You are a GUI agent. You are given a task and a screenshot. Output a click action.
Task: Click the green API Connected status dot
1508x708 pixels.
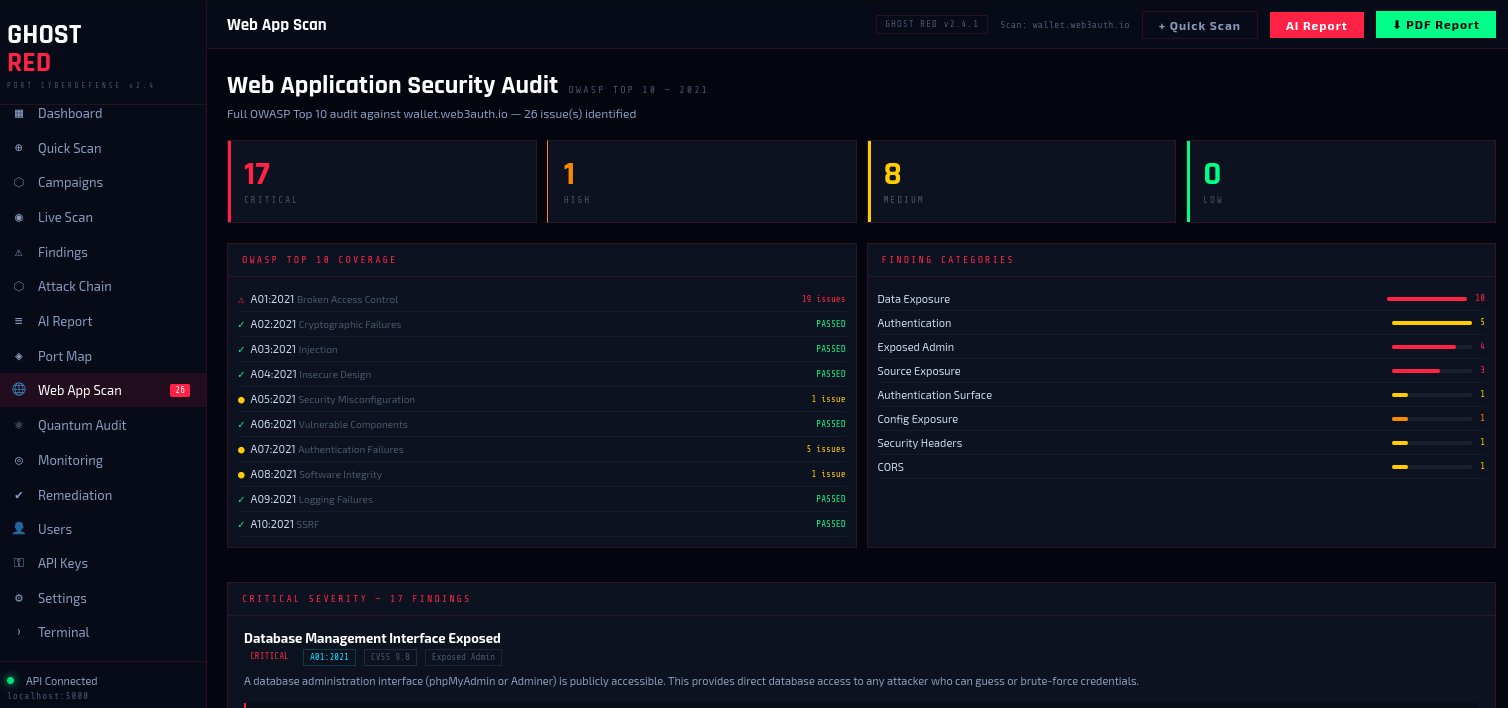click(x=10, y=680)
